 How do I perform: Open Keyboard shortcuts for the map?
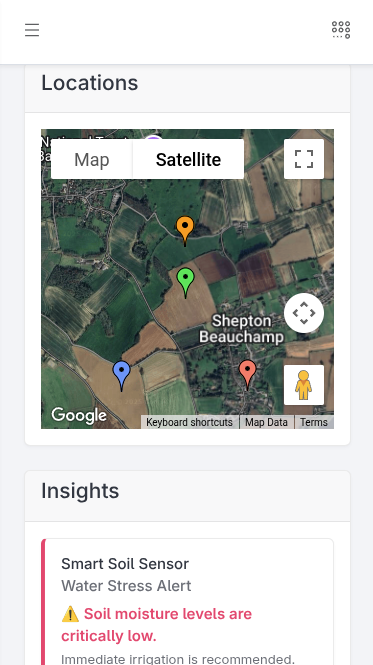coord(189,422)
